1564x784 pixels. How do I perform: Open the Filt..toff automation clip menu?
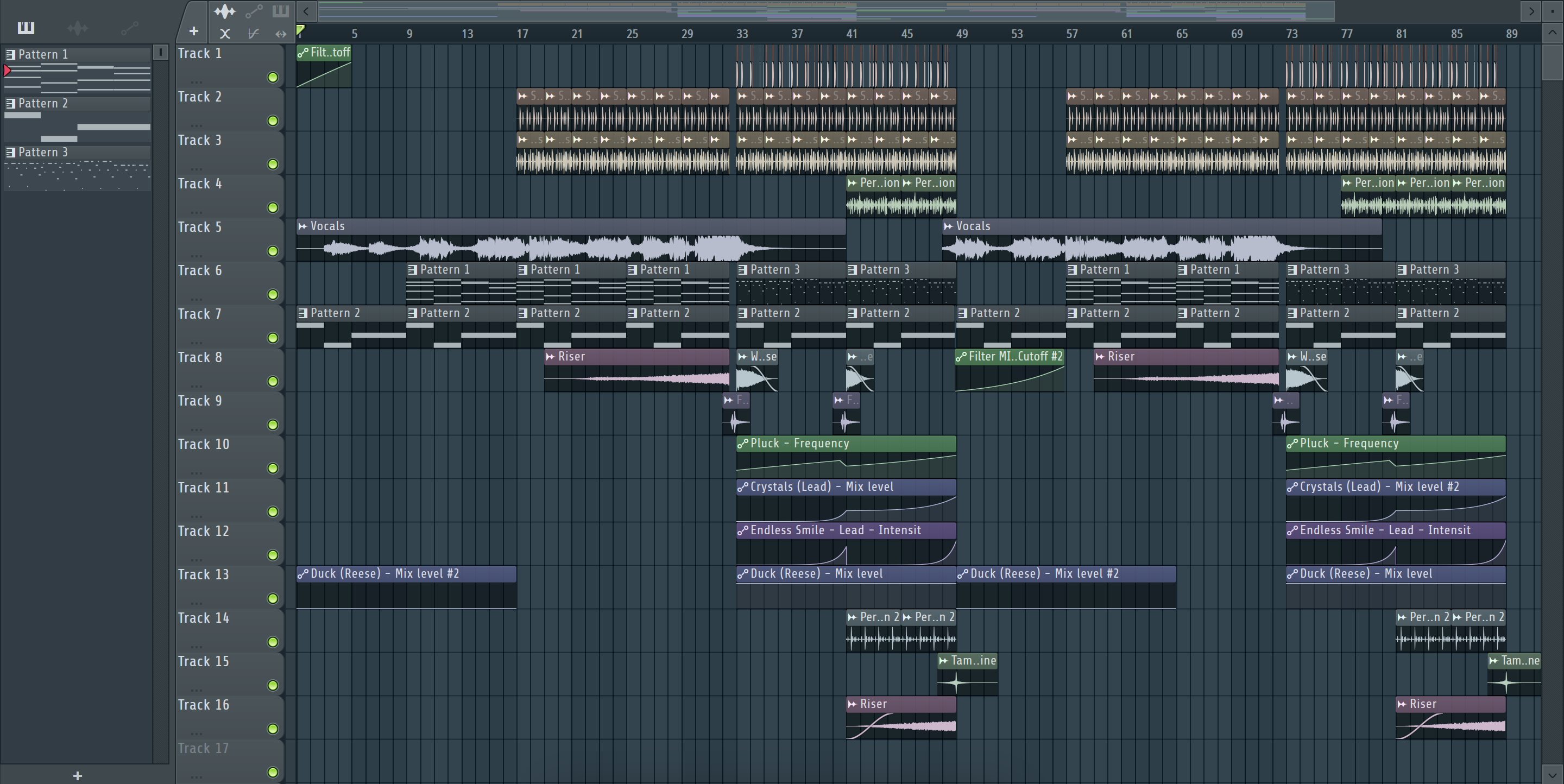(303, 53)
